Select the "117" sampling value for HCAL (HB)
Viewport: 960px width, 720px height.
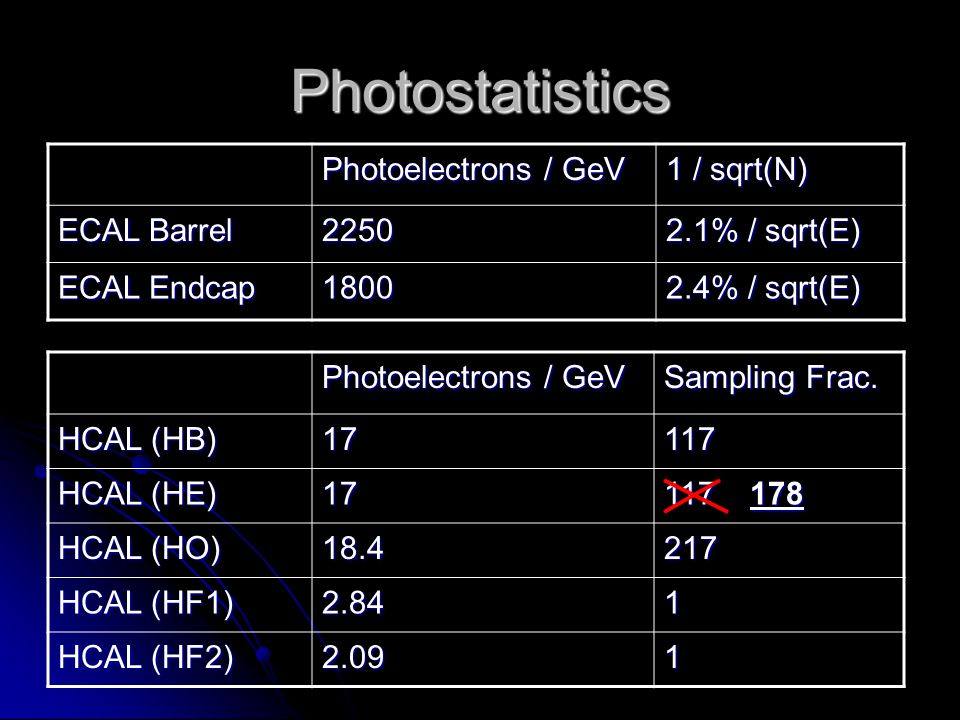point(689,439)
